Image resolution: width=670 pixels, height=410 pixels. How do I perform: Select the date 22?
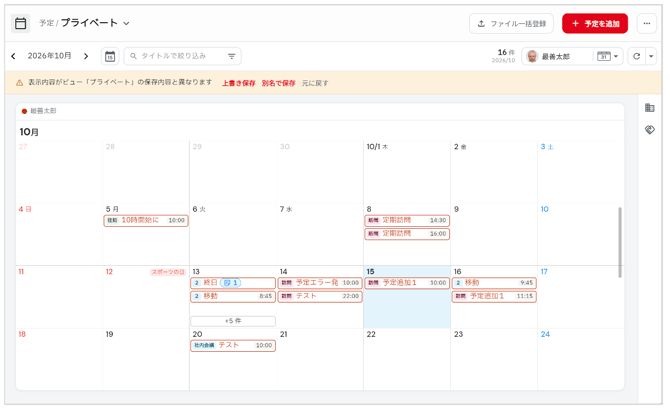371,334
